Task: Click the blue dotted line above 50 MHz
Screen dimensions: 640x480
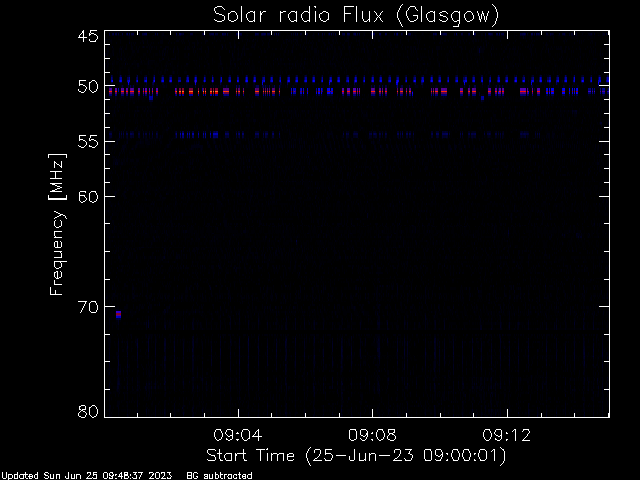Action: [359, 80]
